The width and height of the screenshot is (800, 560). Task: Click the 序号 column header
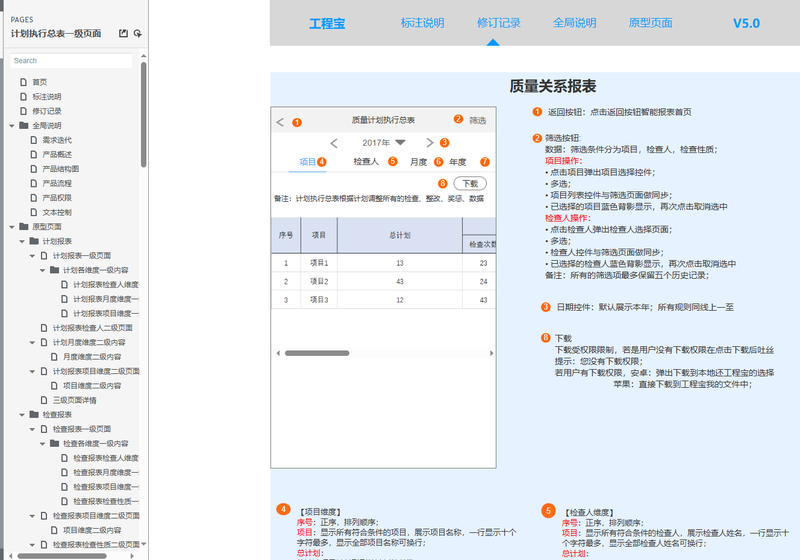click(x=286, y=235)
